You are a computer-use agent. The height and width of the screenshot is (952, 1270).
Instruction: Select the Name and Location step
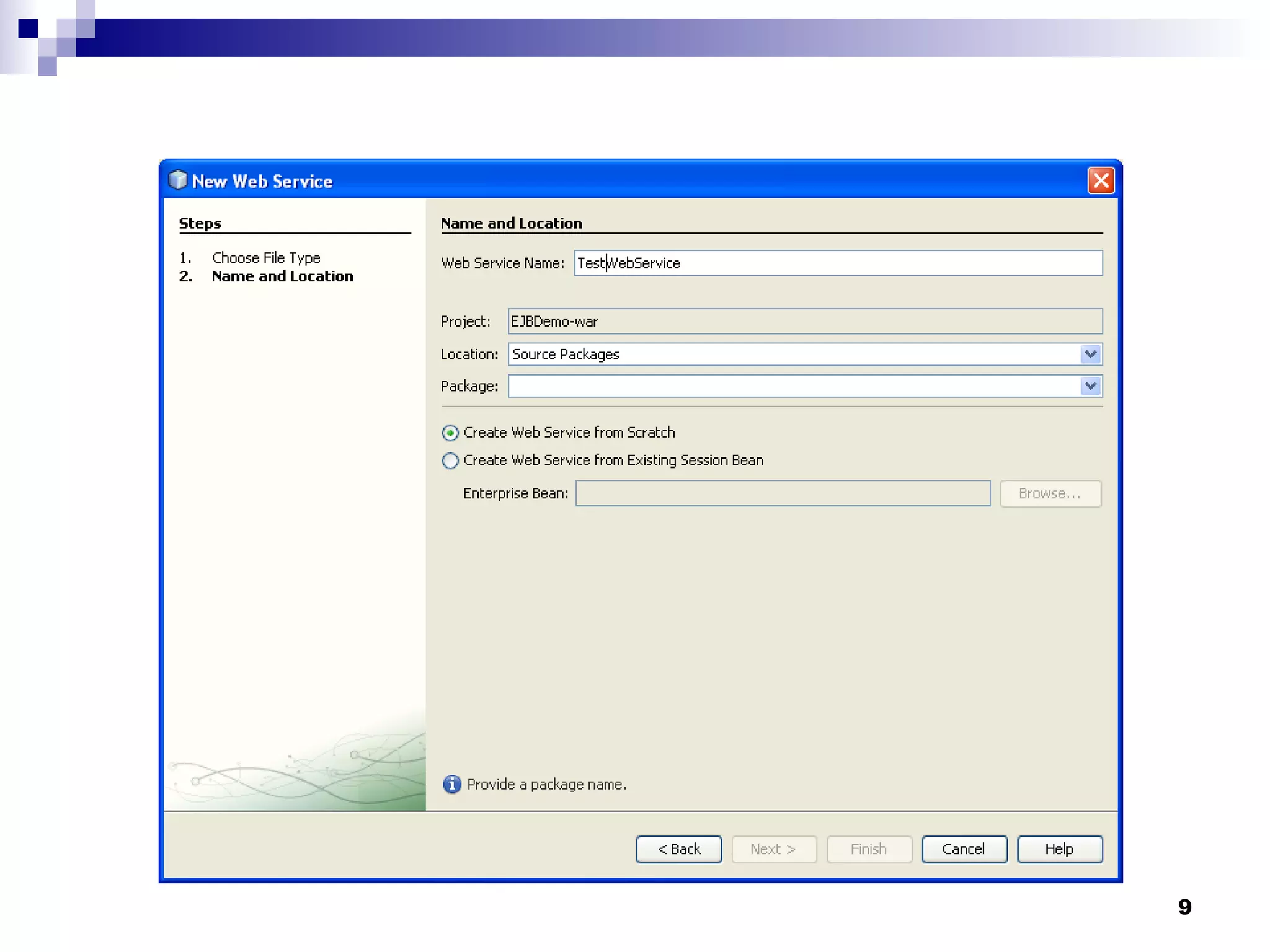coord(282,276)
